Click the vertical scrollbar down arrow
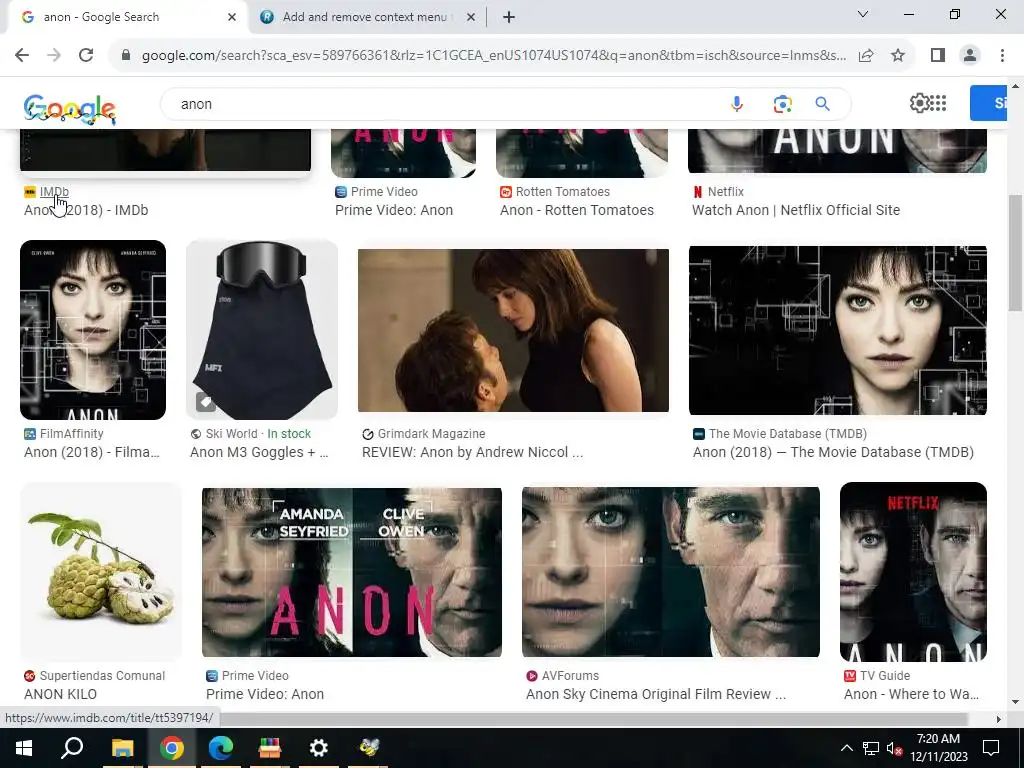 click(x=1015, y=702)
